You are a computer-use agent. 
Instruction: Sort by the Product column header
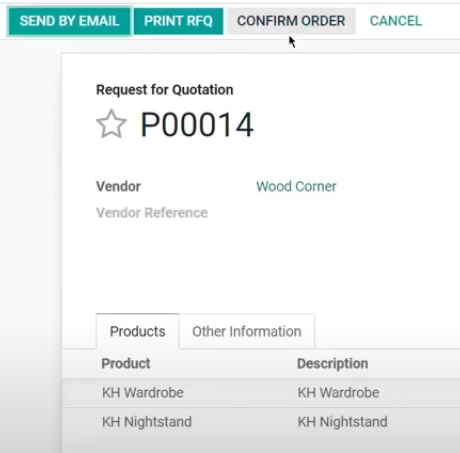126,363
